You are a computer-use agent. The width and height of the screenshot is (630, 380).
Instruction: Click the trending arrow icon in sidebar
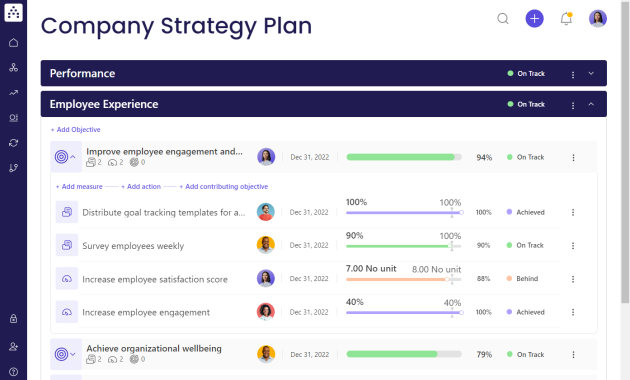point(13,93)
